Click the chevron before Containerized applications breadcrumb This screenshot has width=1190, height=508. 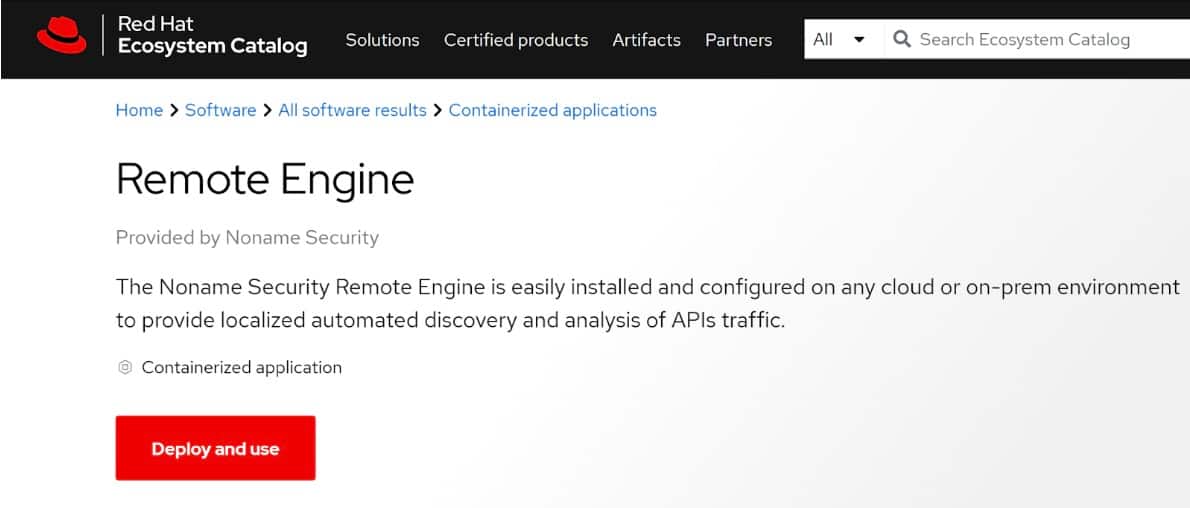point(437,110)
